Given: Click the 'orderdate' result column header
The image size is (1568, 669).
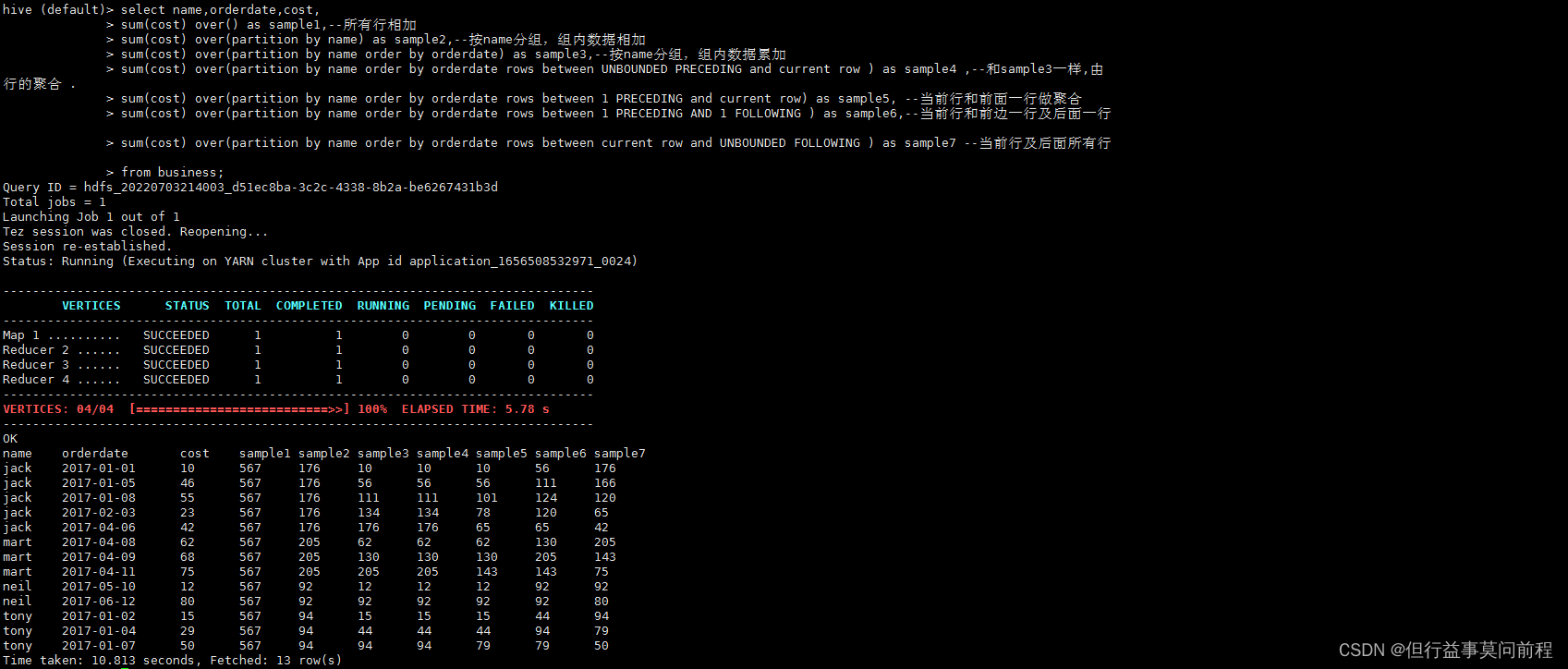Looking at the screenshot, I should click(95, 454).
